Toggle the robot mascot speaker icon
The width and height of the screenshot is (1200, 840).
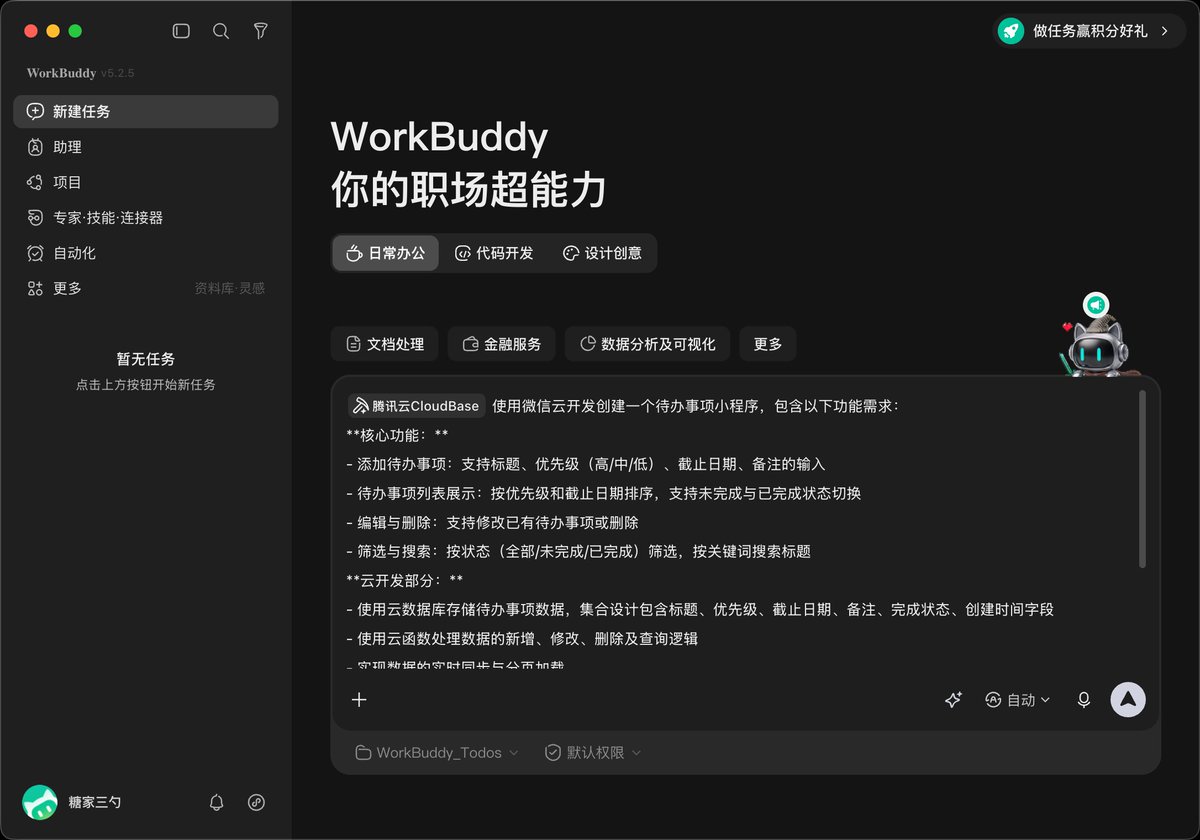(x=1096, y=305)
